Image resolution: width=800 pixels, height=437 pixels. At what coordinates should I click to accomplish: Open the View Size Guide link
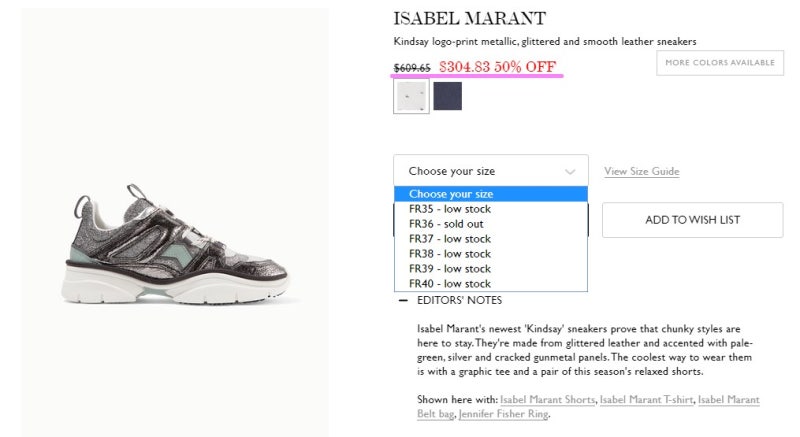pyautogui.click(x=641, y=171)
